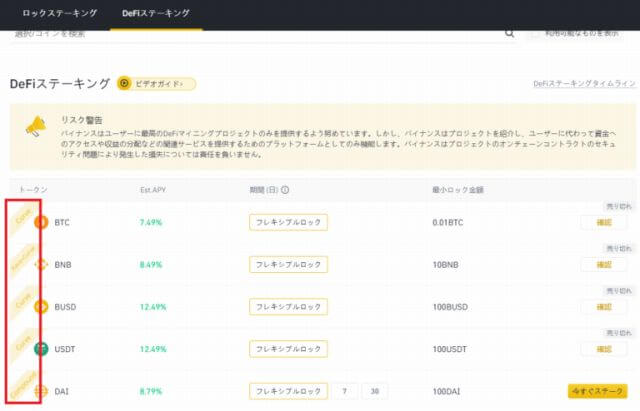Click the 8.79% APY value for DAI
The image size is (640, 411).
tap(151, 391)
